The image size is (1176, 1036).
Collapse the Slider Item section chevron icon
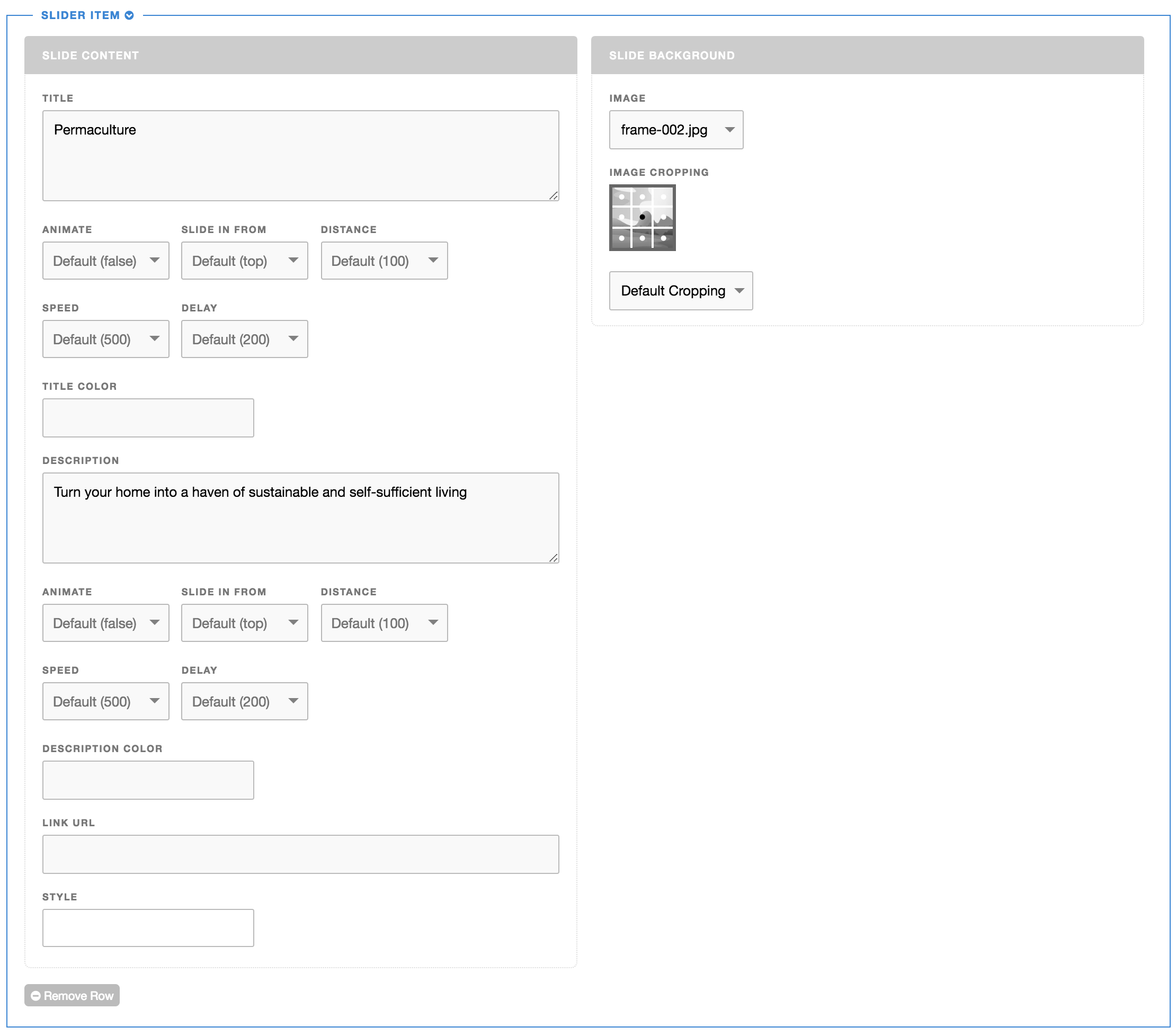129,15
